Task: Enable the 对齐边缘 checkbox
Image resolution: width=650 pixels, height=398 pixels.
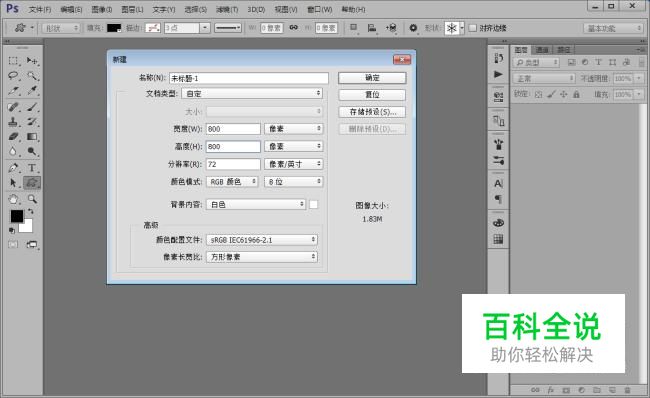Action: [x=473, y=28]
